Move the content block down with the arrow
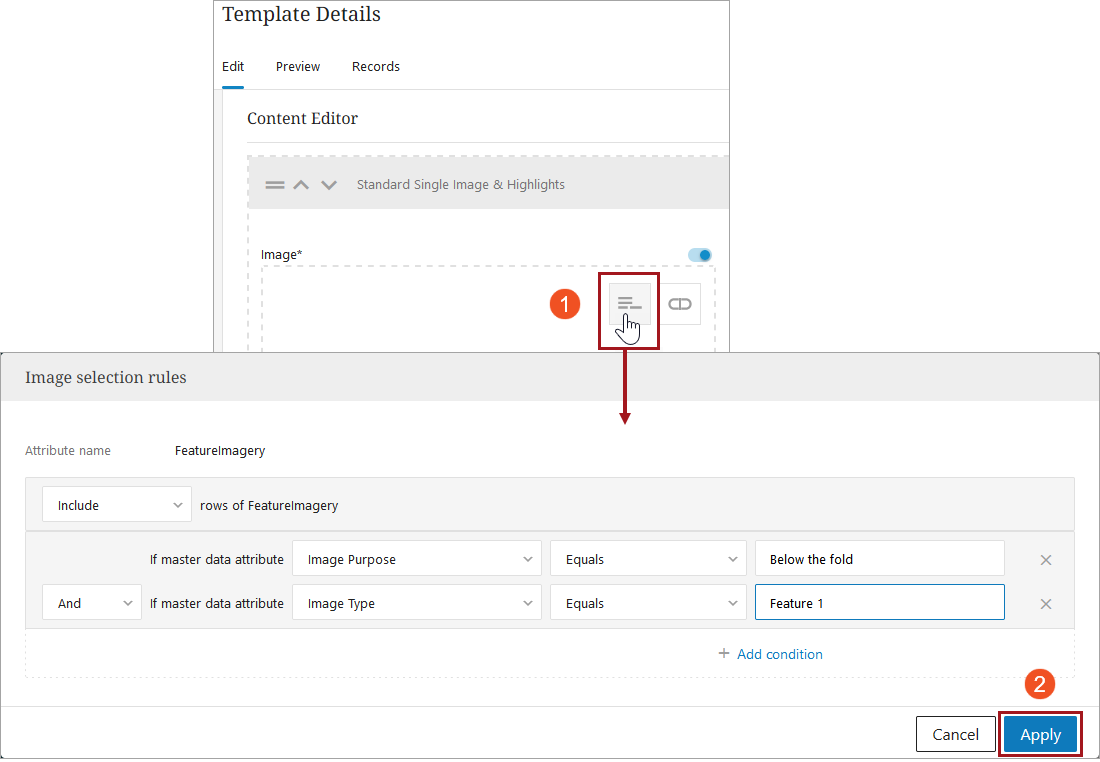 [x=329, y=185]
